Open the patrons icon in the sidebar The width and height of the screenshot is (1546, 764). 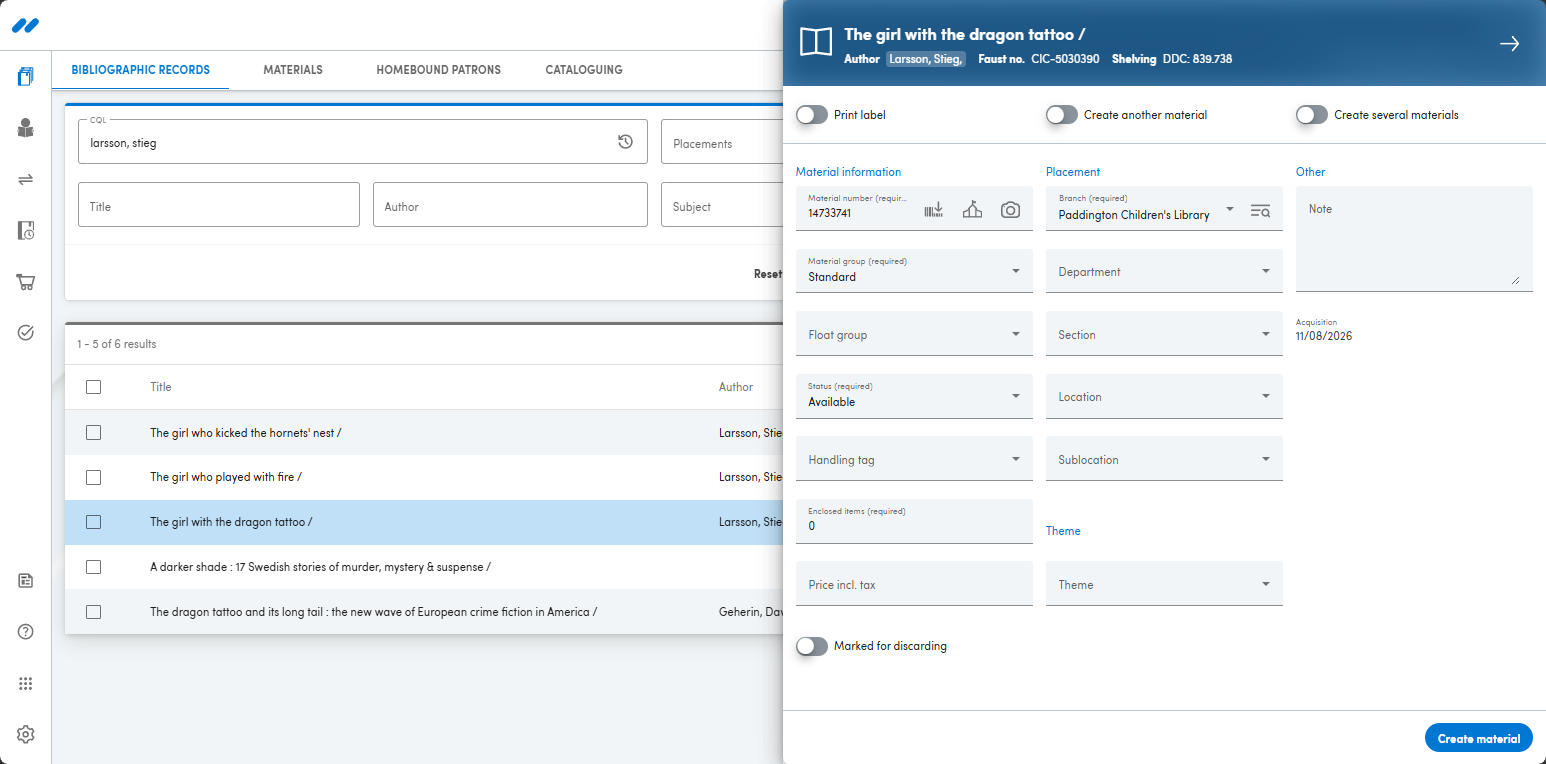click(x=26, y=128)
